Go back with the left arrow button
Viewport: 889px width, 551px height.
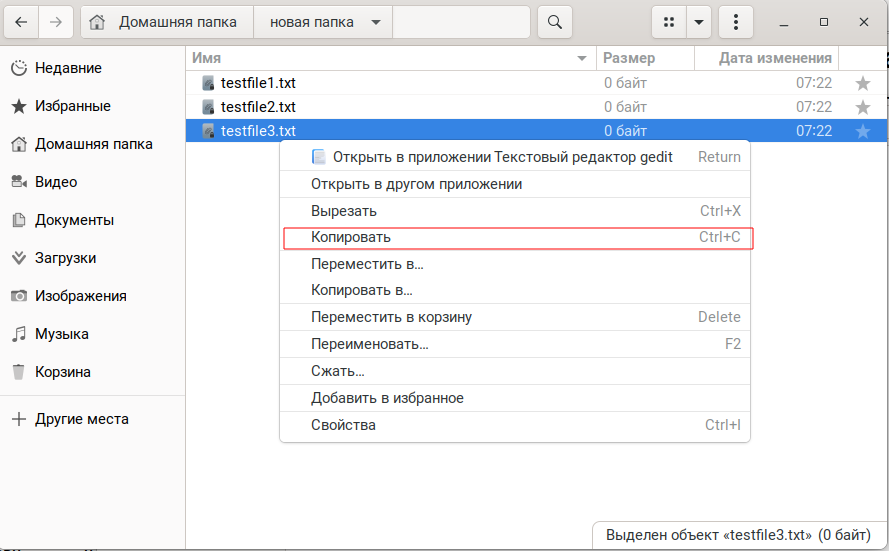pyautogui.click(x=21, y=22)
